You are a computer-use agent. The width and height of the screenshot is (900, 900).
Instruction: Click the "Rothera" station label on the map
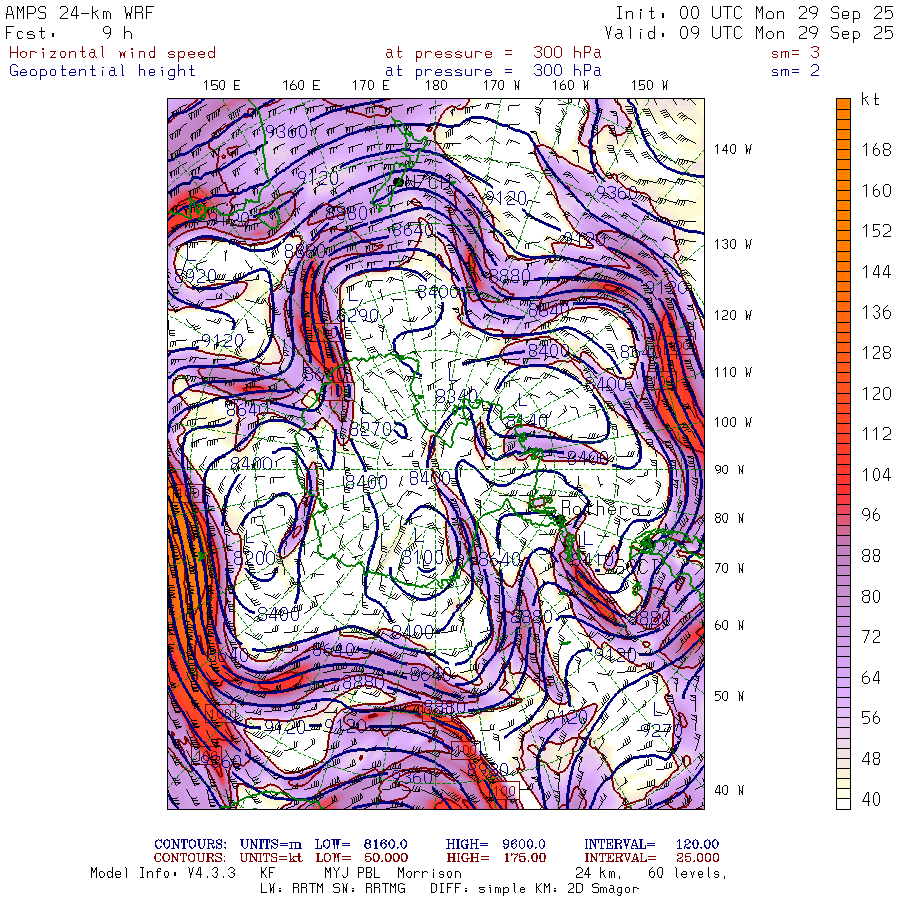(x=600, y=508)
